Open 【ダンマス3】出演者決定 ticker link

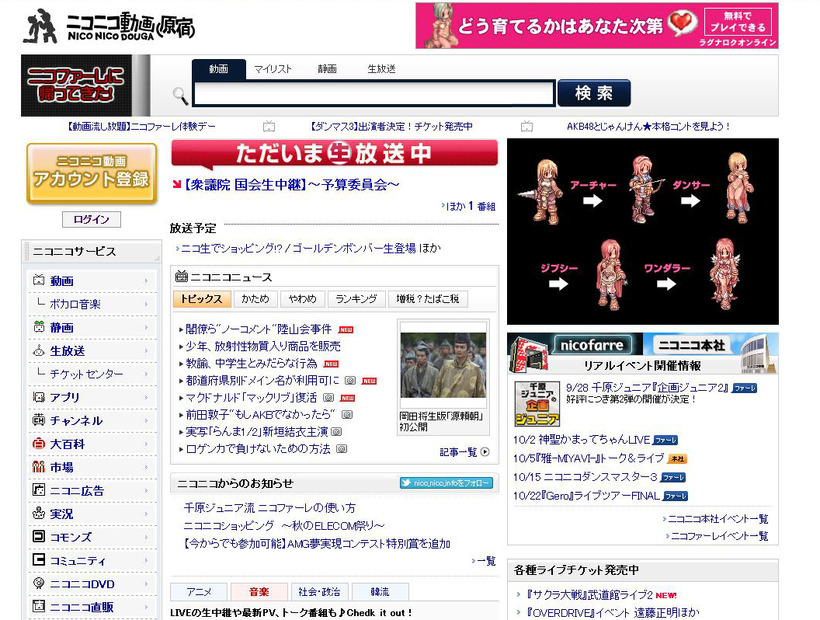(x=390, y=127)
